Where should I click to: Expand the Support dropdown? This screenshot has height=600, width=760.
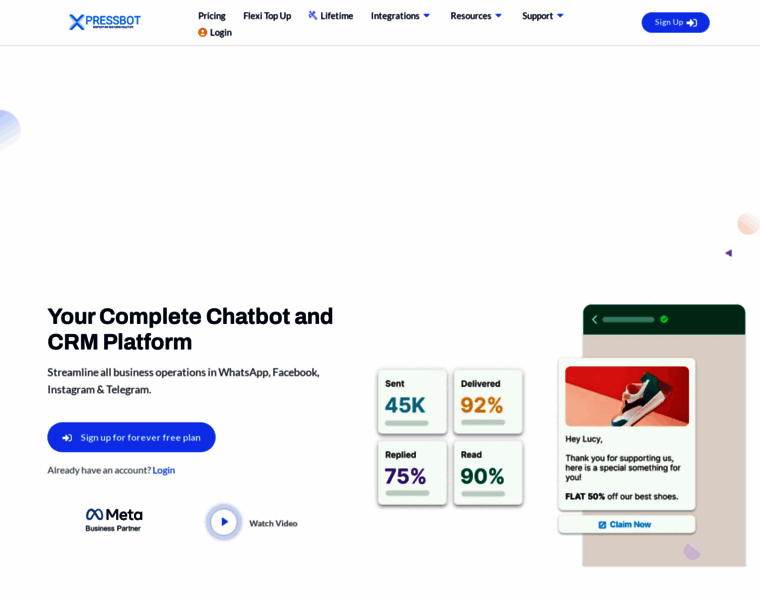point(543,16)
